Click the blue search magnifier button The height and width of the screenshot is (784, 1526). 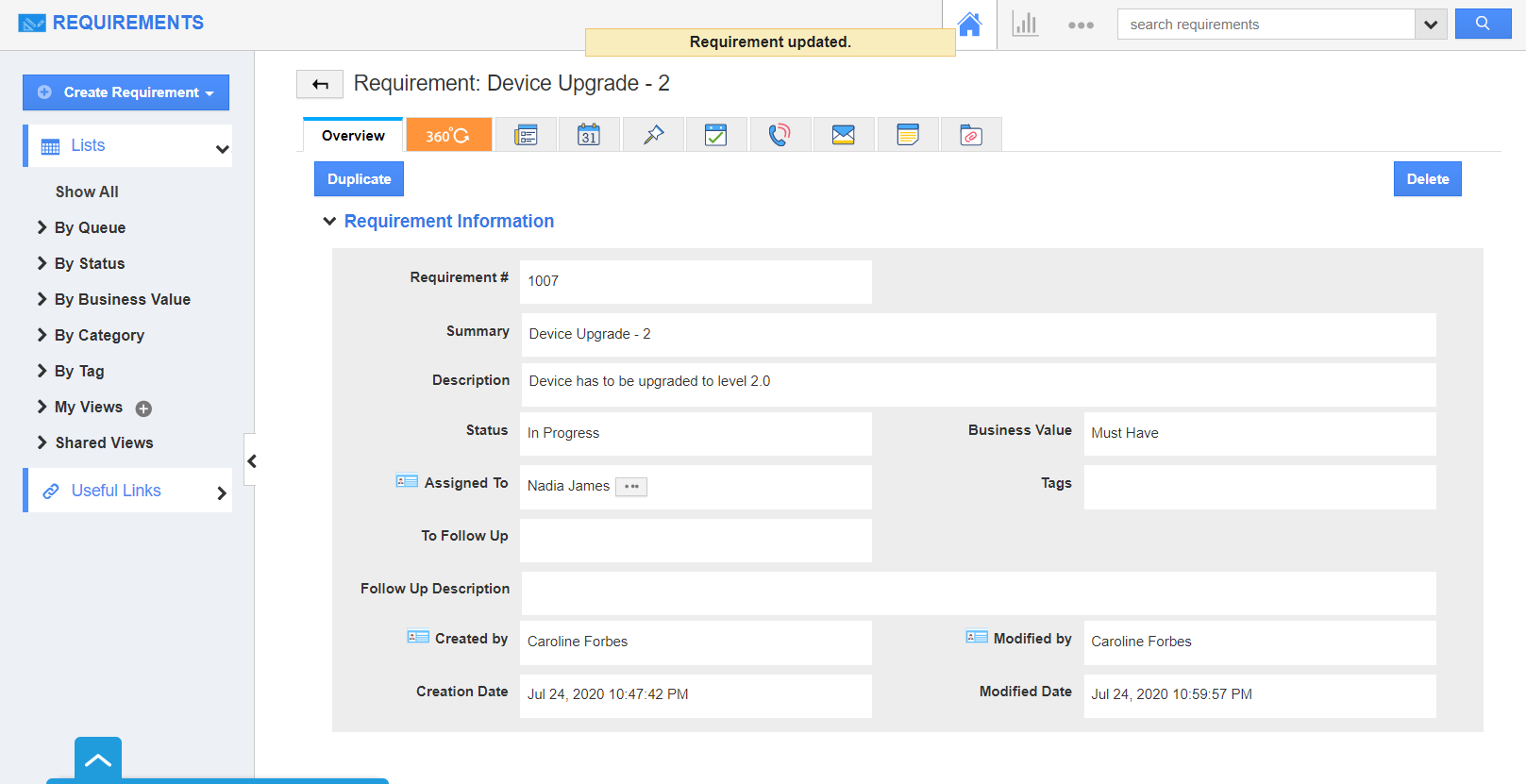(x=1483, y=24)
